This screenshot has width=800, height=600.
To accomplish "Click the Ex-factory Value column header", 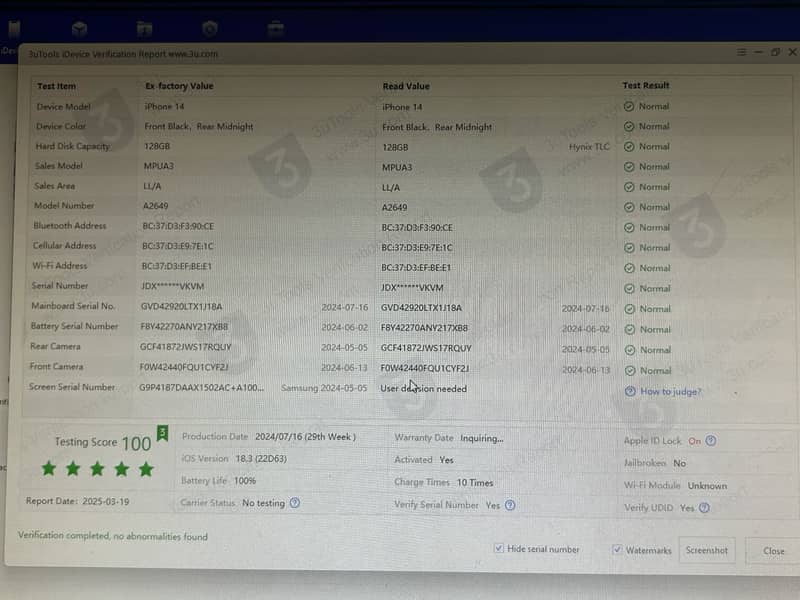I will click(x=179, y=86).
